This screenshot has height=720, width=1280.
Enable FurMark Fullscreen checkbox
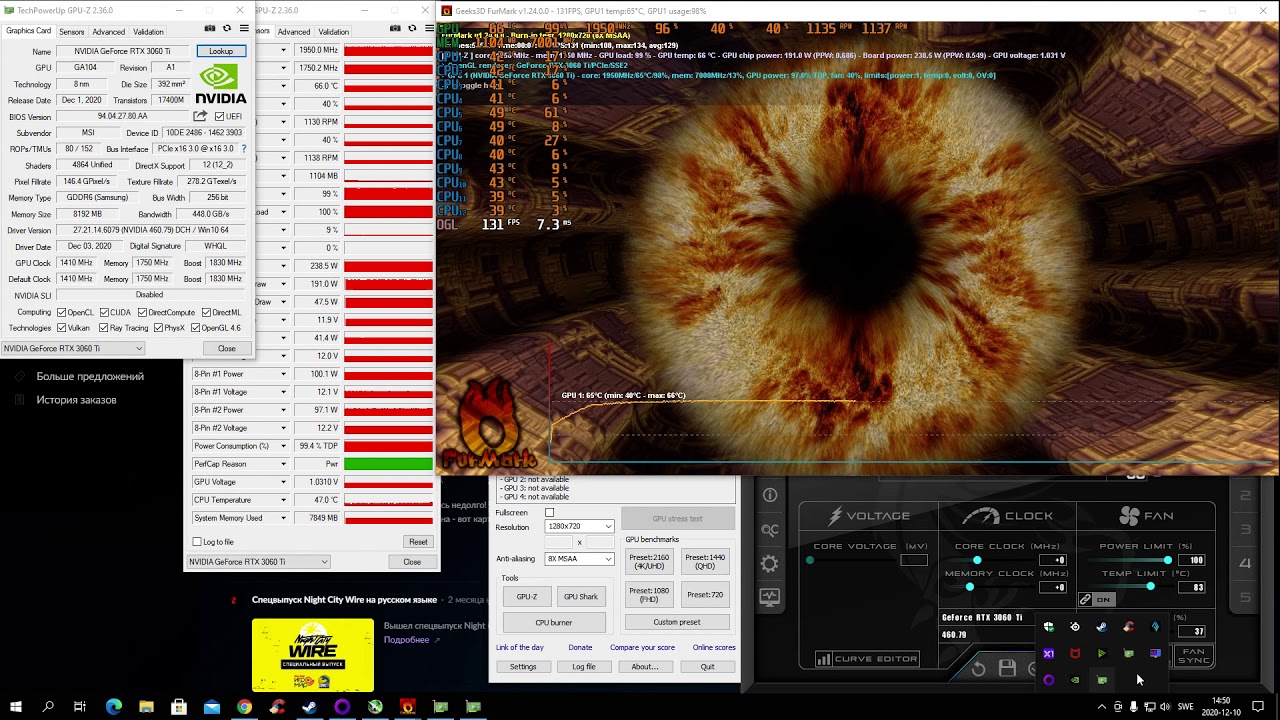coord(549,513)
